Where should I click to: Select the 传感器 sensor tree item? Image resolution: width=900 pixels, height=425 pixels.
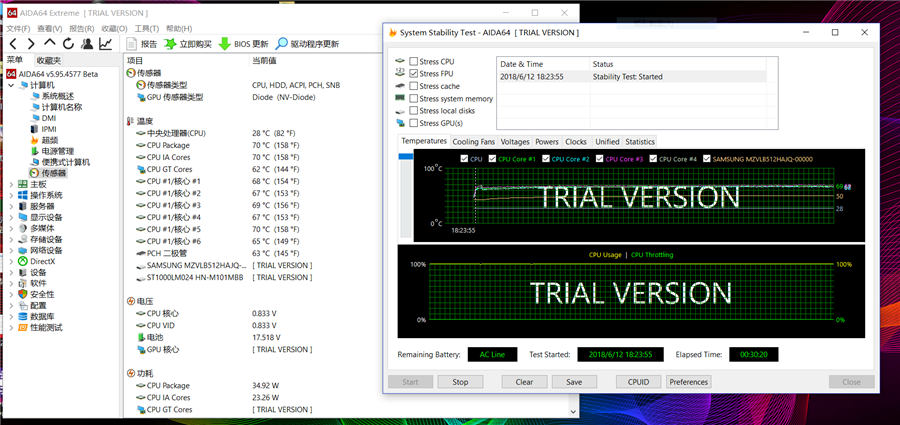[48, 173]
